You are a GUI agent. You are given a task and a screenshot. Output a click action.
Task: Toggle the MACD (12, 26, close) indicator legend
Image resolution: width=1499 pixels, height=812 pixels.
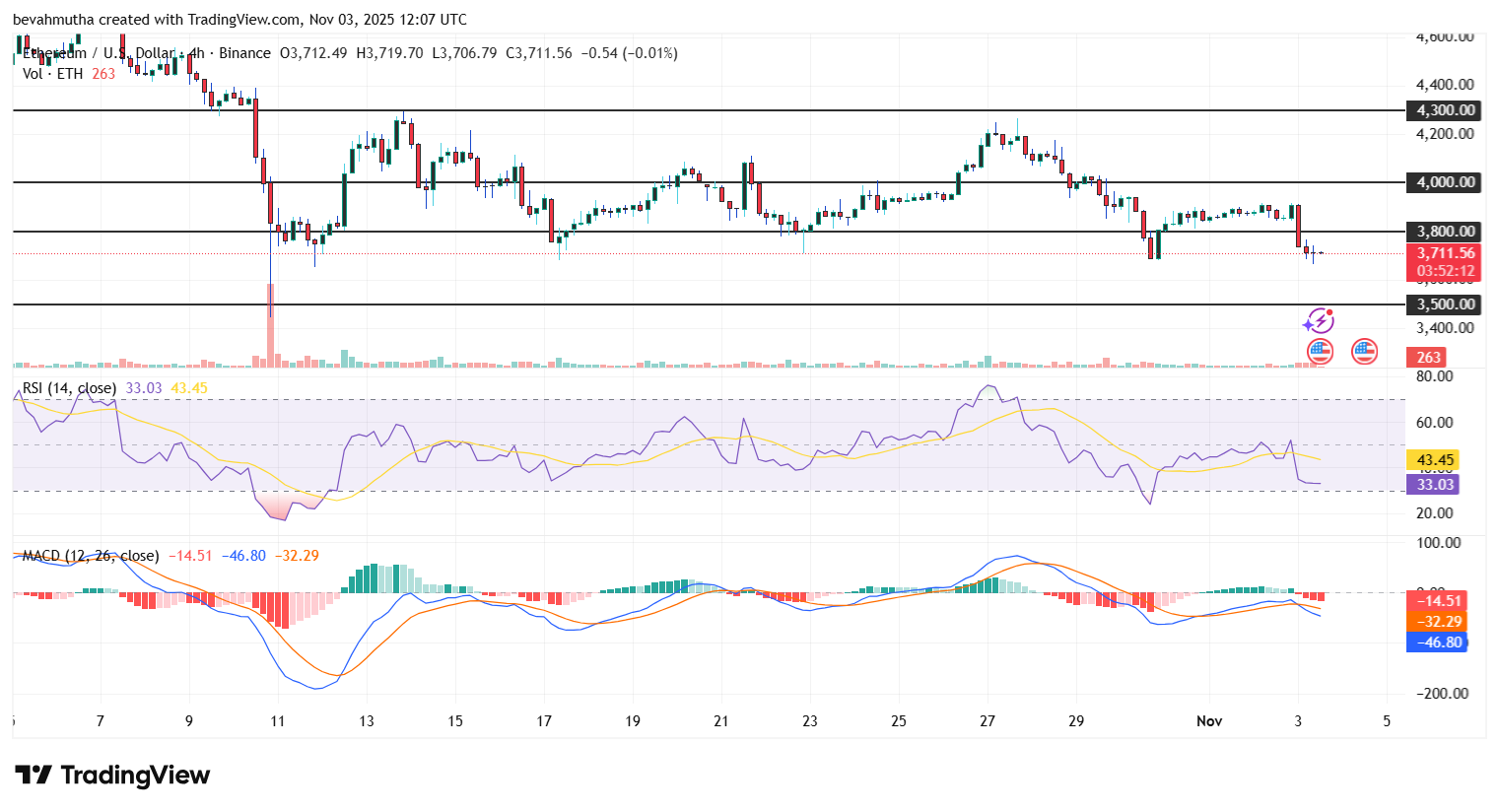(x=89, y=556)
